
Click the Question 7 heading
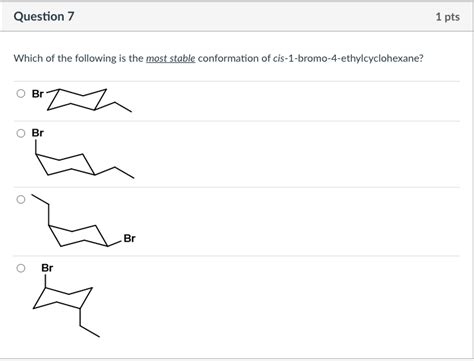click(x=44, y=16)
